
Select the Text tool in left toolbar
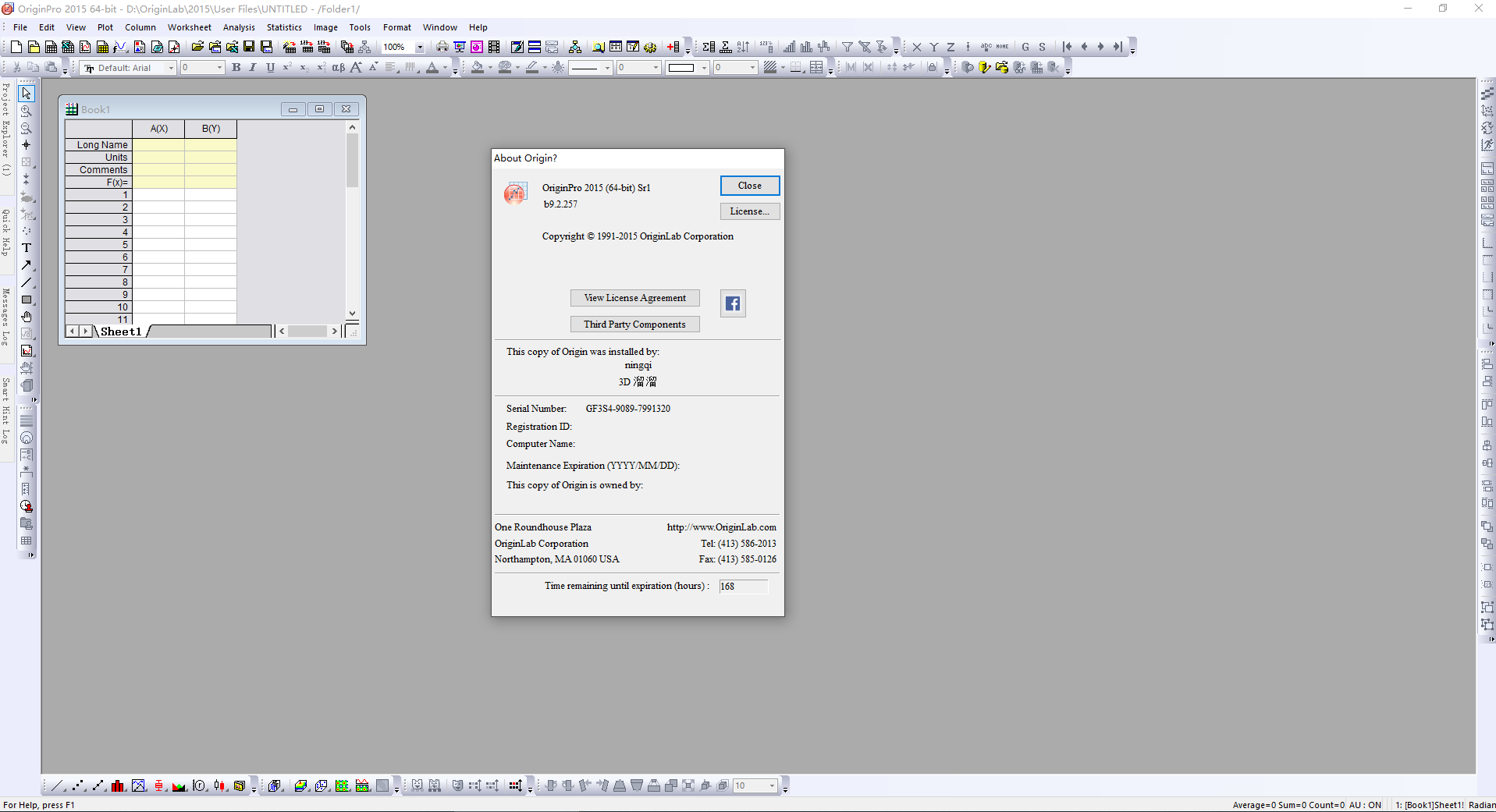click(27, 248)
